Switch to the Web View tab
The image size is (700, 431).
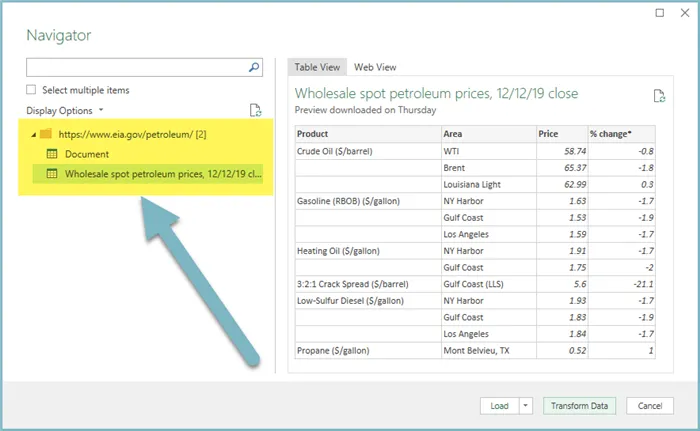[375, 67]
